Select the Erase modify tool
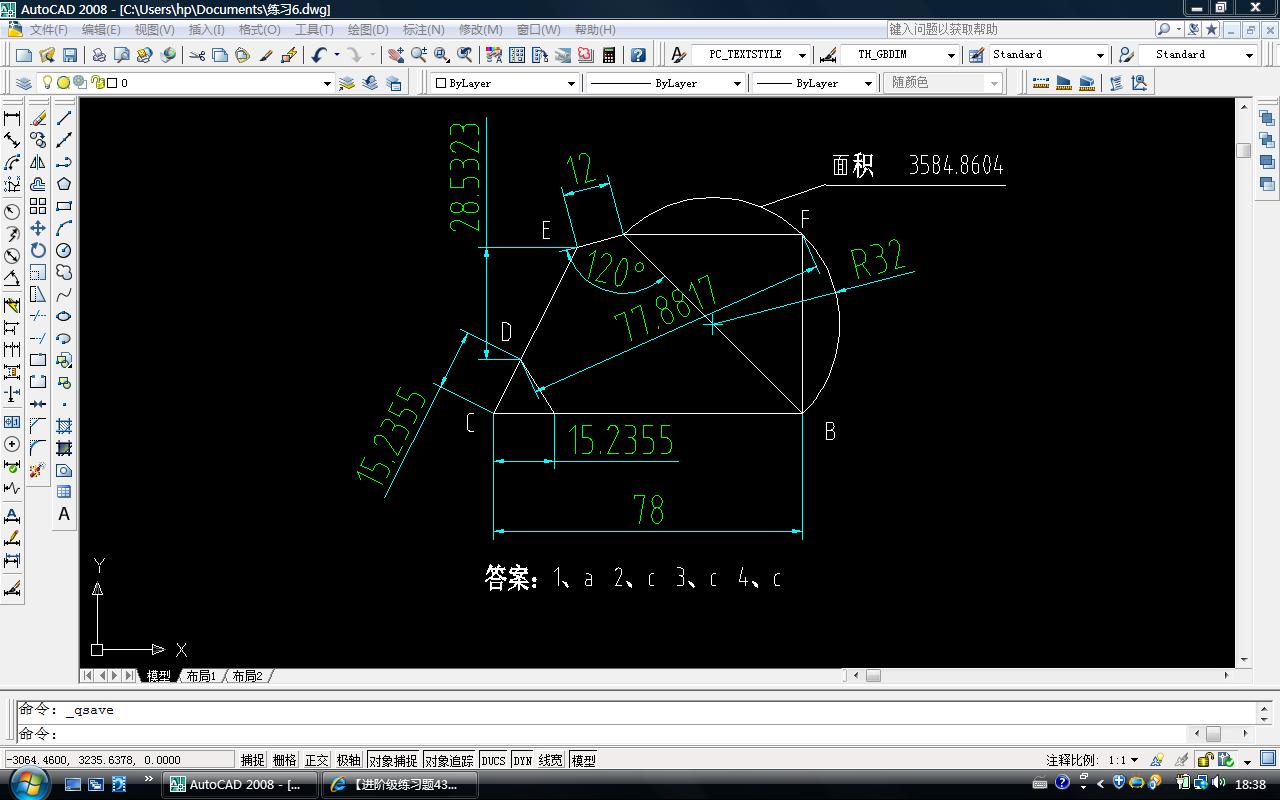Image resolution: width=1280 pixels, height=800 pixels. (38, 118)
